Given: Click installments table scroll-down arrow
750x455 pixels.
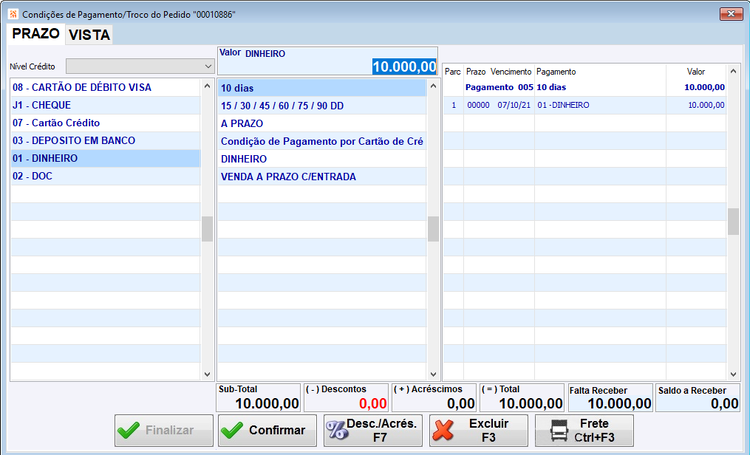Looking at the screenshot, I should 733,374.
